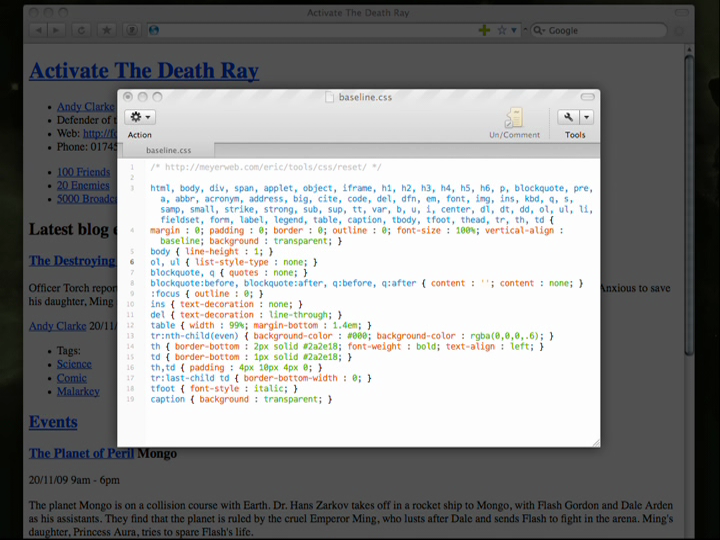Viewport: 720px width, 540px height.
Task: Click the Un/Comment toolbar icon
Action: pyautogui.click(x=514, y=118)
